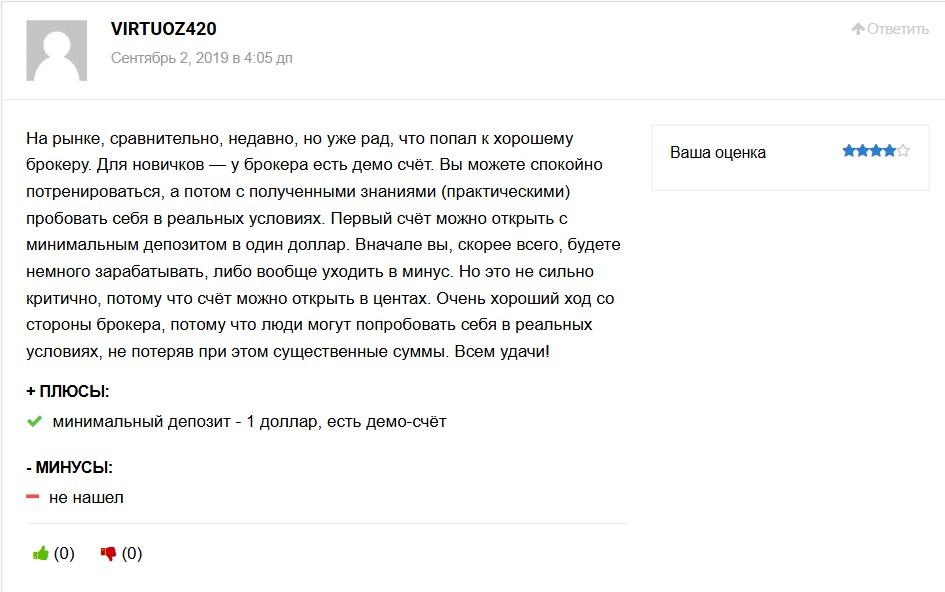The image size is (945, 592).
Task: Click the Ответить reply link
Action: tap(897, 29)
